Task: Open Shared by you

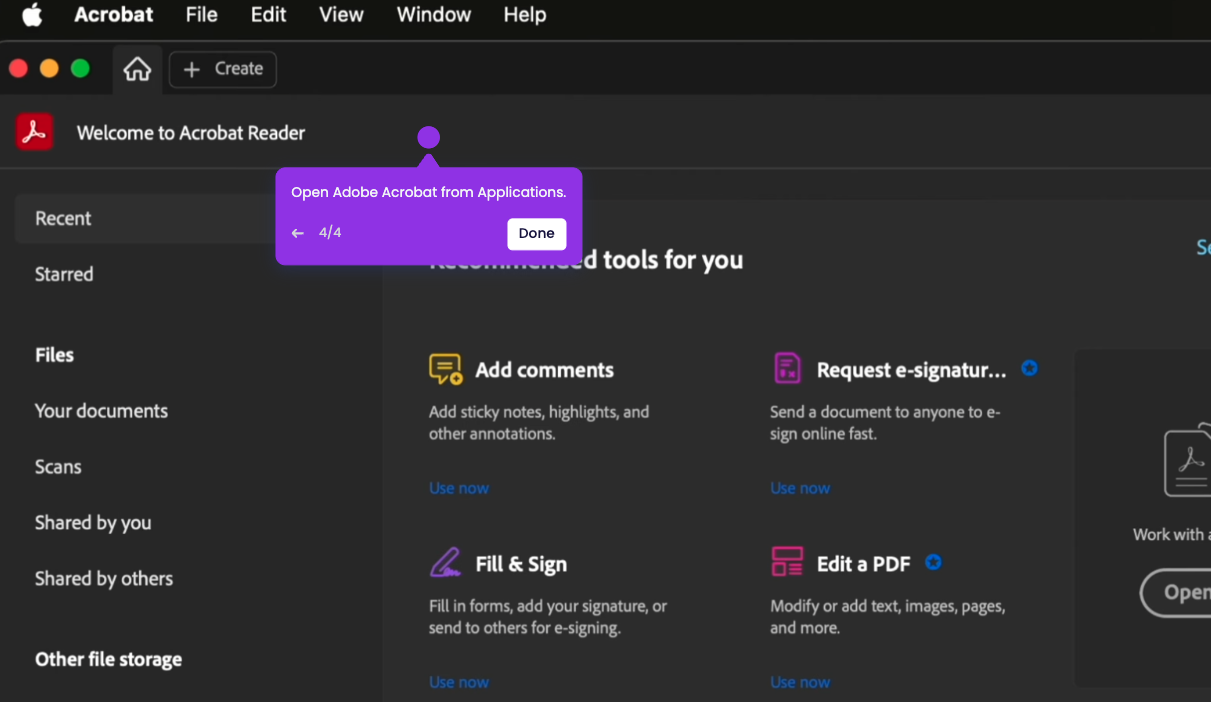Action: pos(93,523)
